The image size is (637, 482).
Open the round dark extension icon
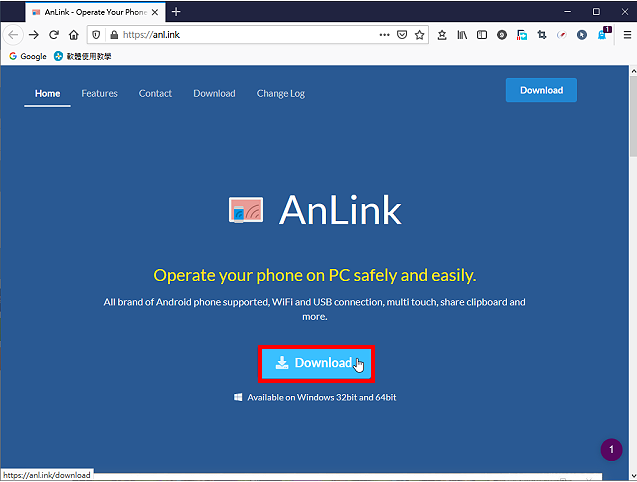[x=502, y=35]
